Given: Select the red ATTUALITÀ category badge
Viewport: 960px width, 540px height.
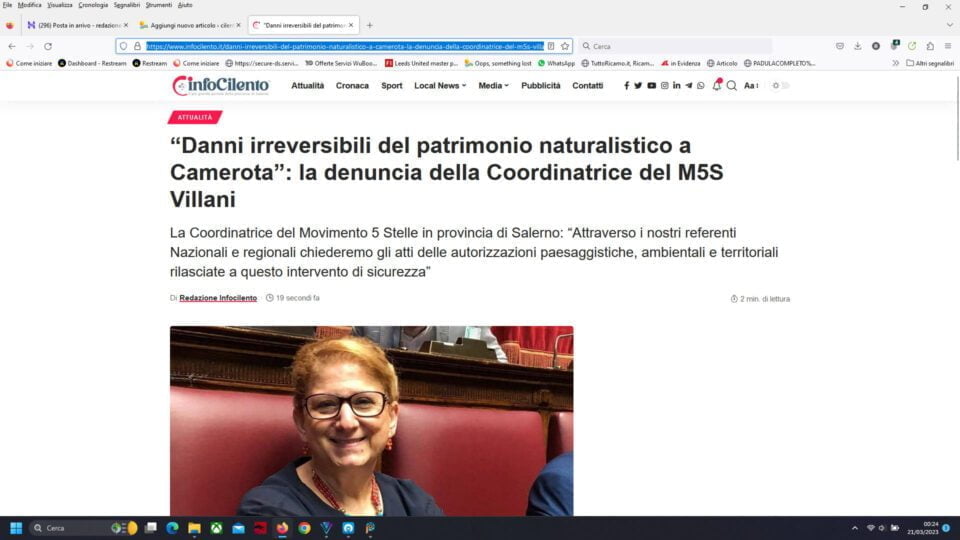Looking at the screenshot, I should click(x=195, y=117).
